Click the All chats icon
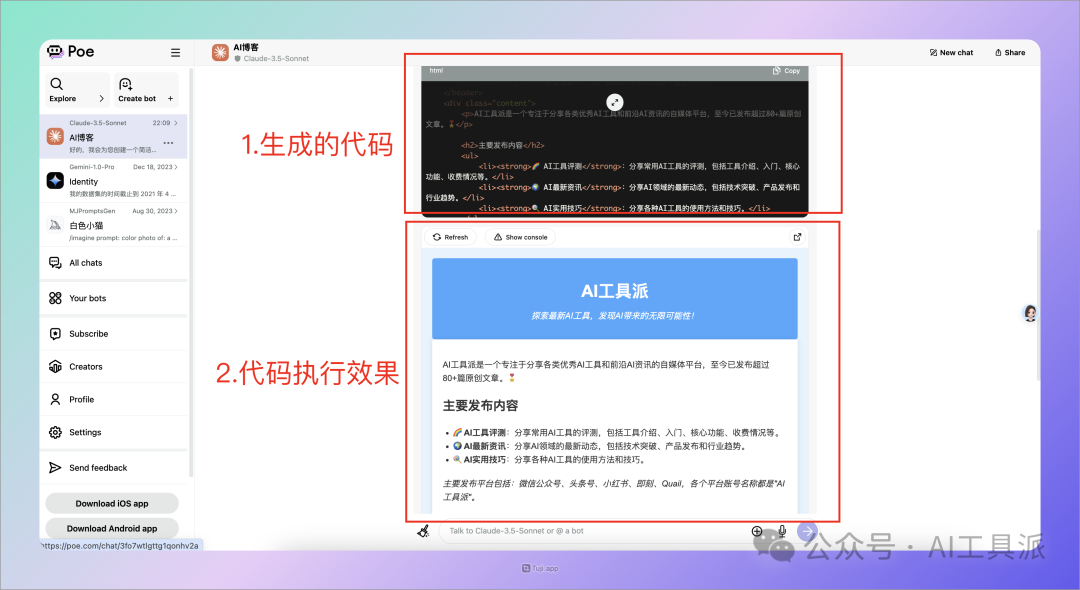The width and height of the screenshot is (1080, 590). [x=55, y=263]
